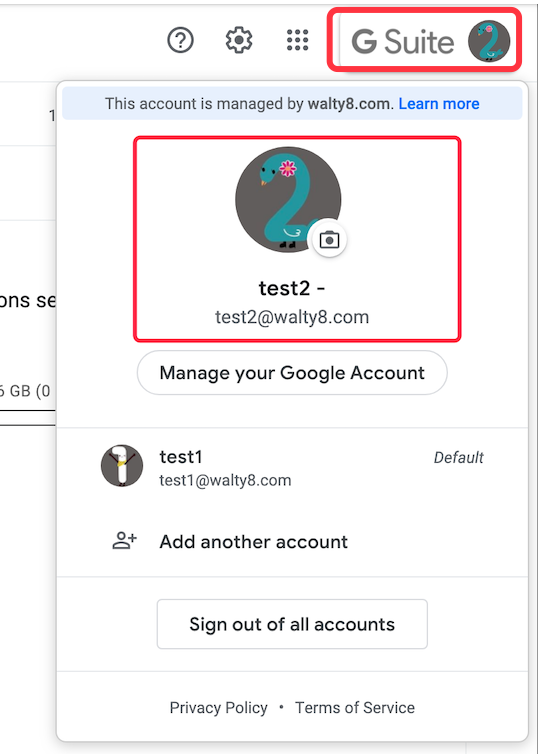Click the small account avatar beside G Suite
538x754 pixels.
(x=489, y=41)
